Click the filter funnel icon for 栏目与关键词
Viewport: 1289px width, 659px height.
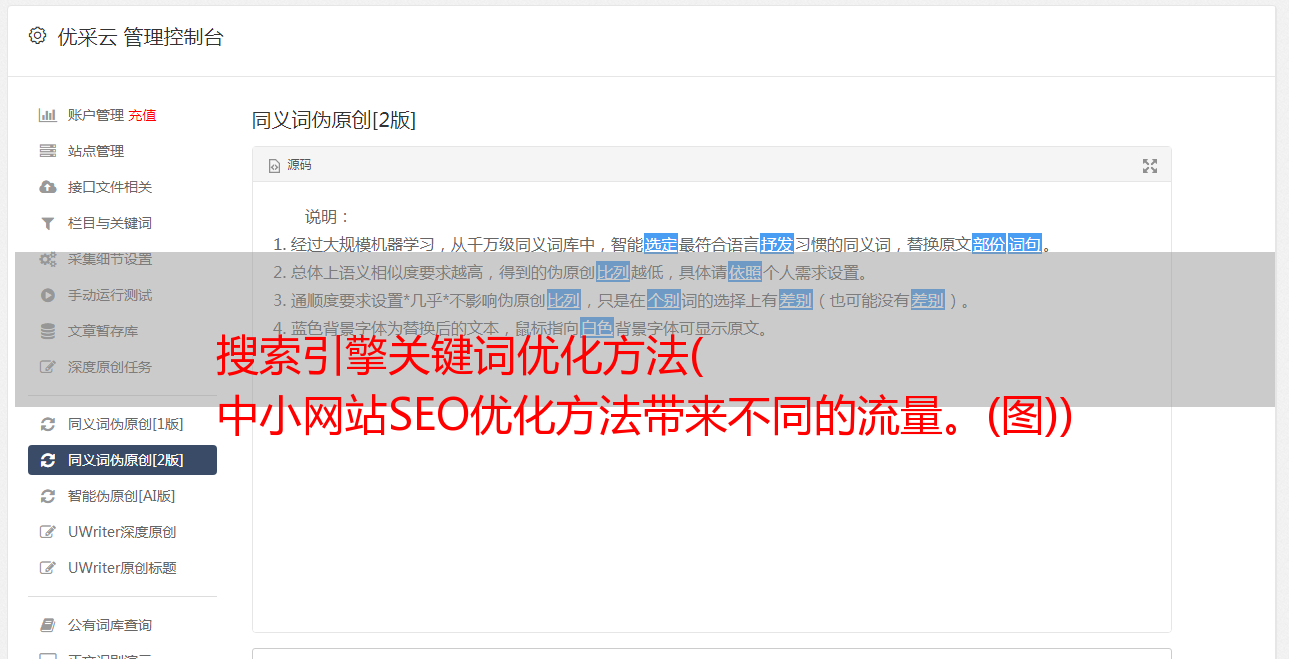[x=47, y=223]
